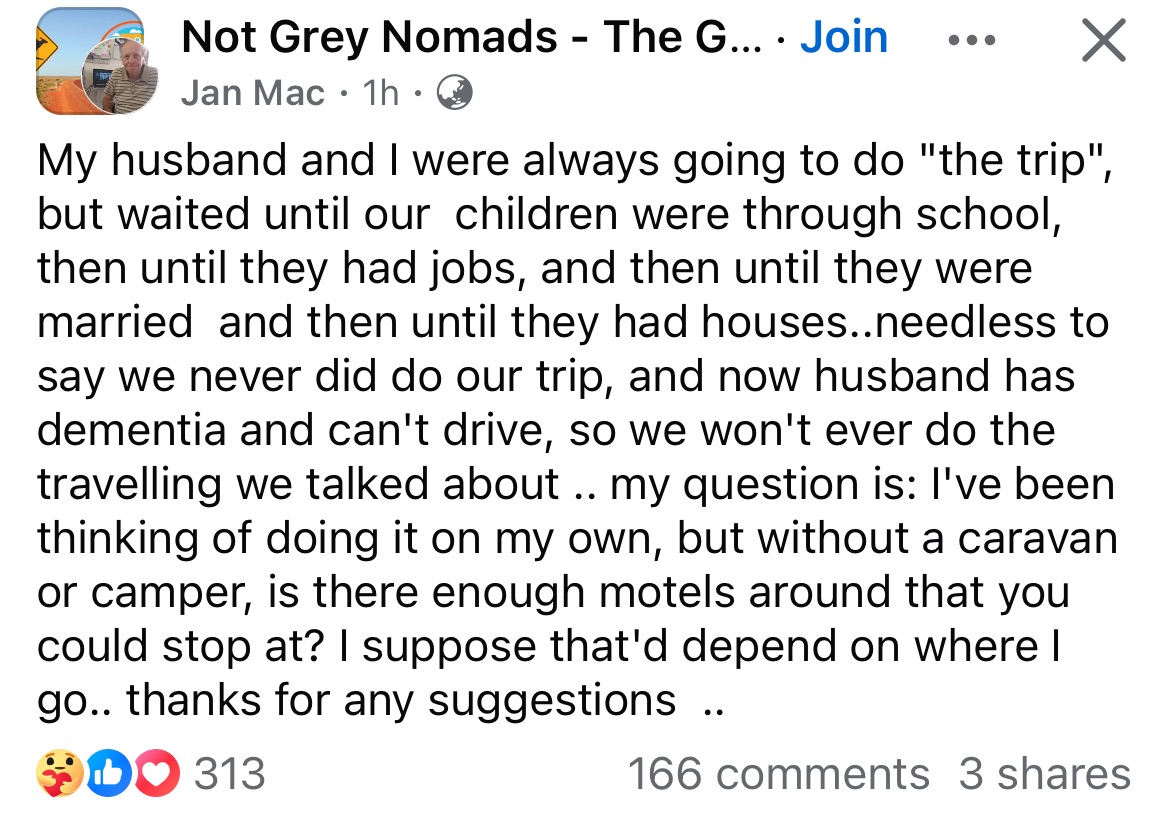Viewport: 1170px width, 818px height.
Task: Join the Not Grey Nomads group
Action: (844, 38)
